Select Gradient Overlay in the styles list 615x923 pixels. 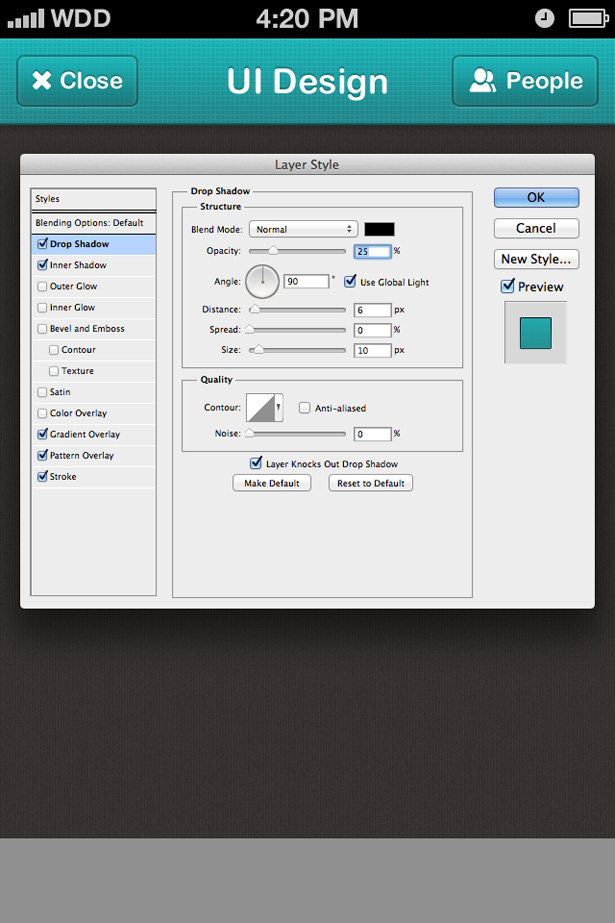coord(84,434)
